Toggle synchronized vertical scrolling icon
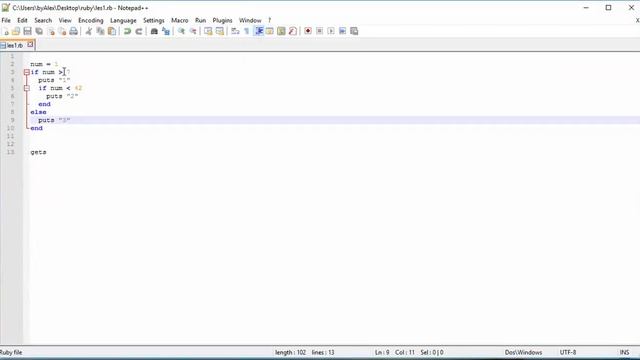 pyautogui.click(x=208, y=31)
